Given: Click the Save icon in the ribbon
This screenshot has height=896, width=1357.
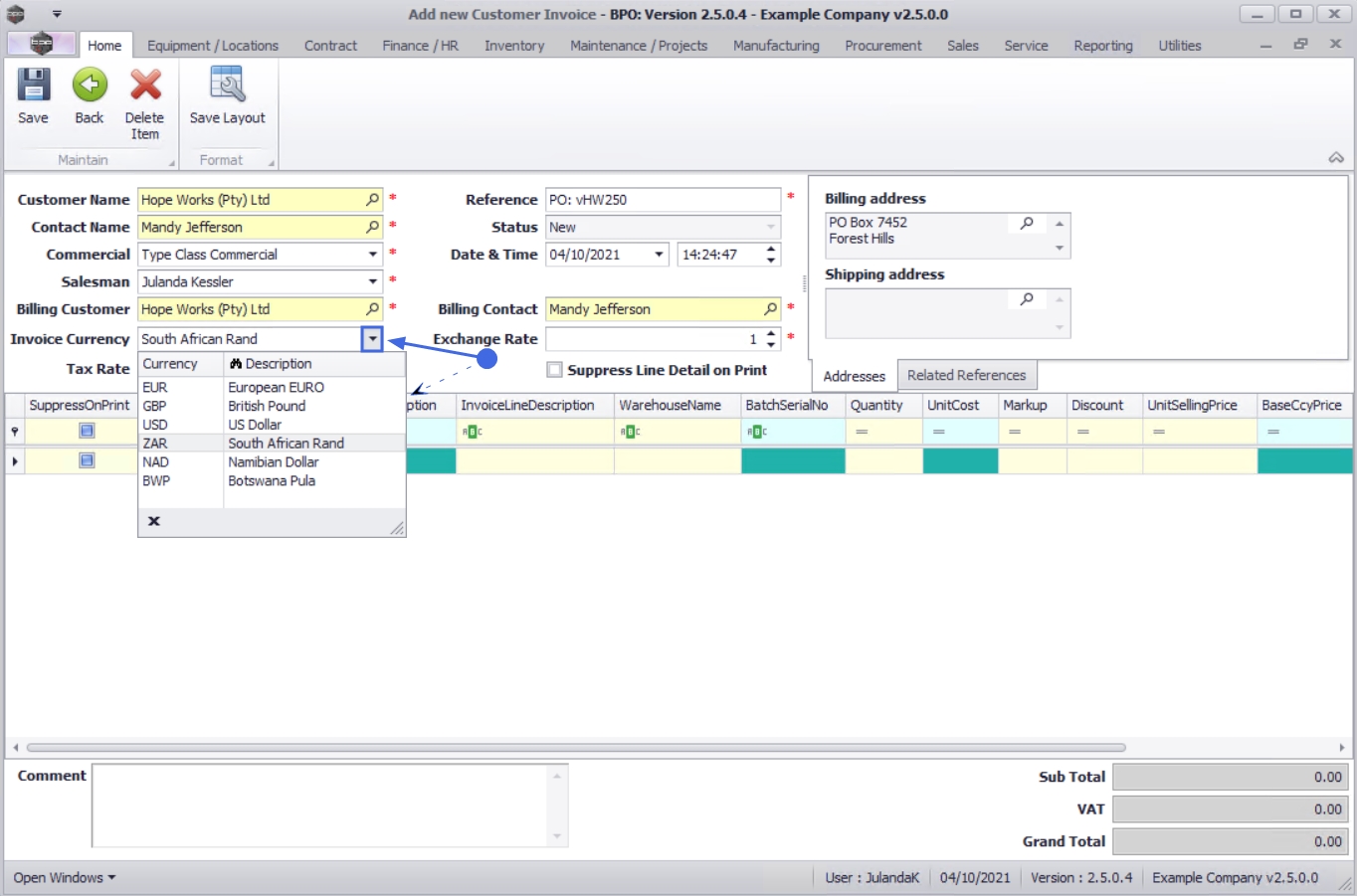Looking at the screenshot, I should (x=33, y=86).
